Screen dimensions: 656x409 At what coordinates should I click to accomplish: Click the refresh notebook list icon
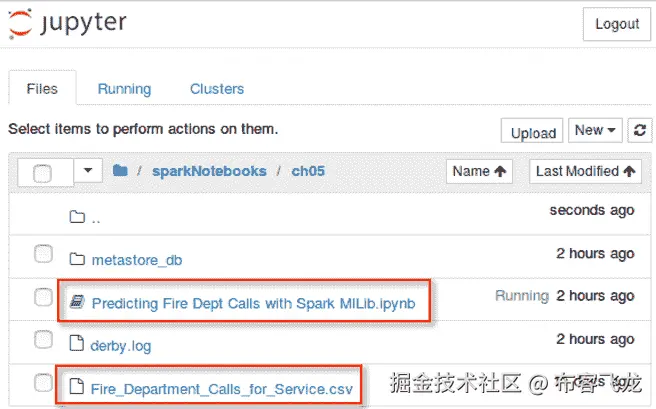coord(640,131)
